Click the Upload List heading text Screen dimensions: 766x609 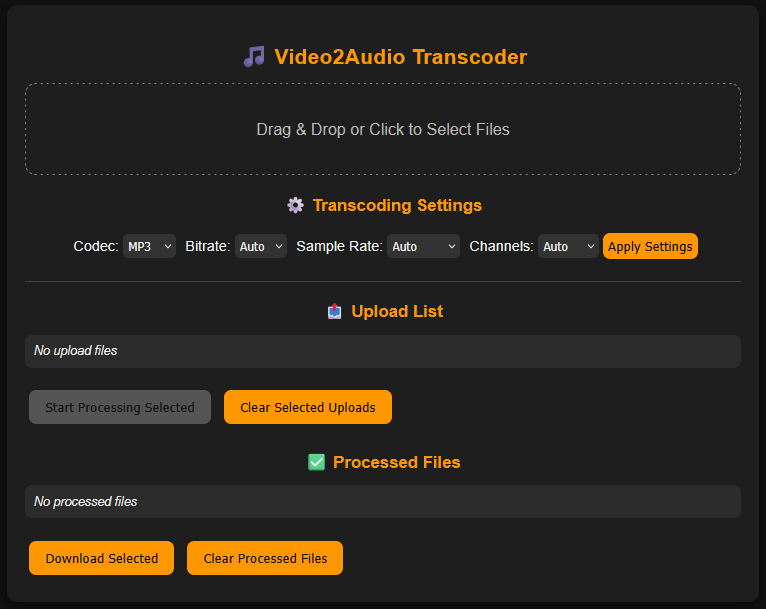pyautogui.click(x=397, y=311)
